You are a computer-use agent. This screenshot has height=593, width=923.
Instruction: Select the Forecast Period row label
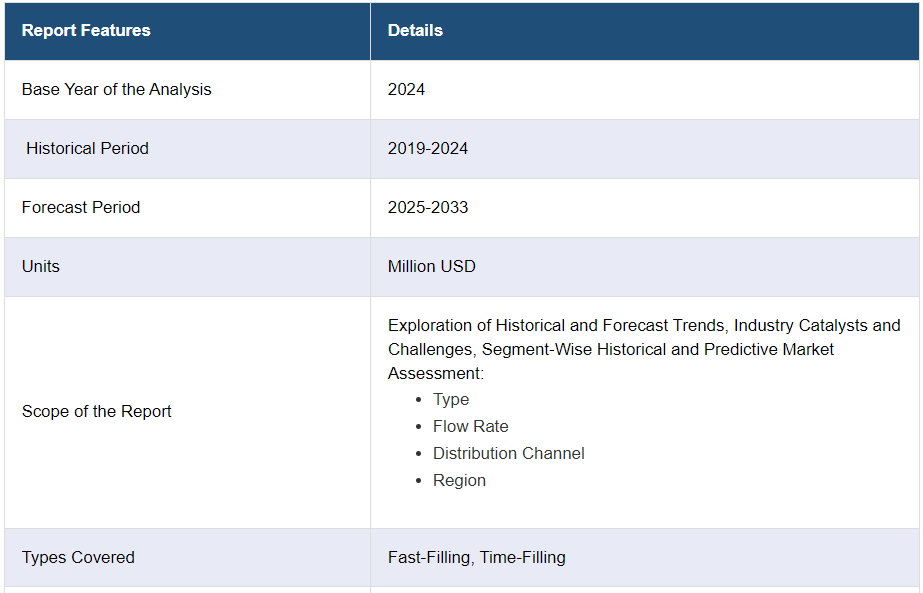[81, 208]
